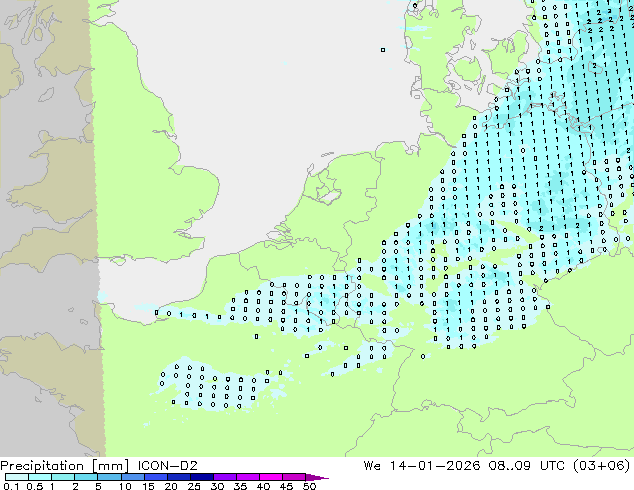Screen dimensions: 634x490
Task: Select the 40–45 mm magenta legend swatch
Action: pyautogui.click(x=271, y=477)
